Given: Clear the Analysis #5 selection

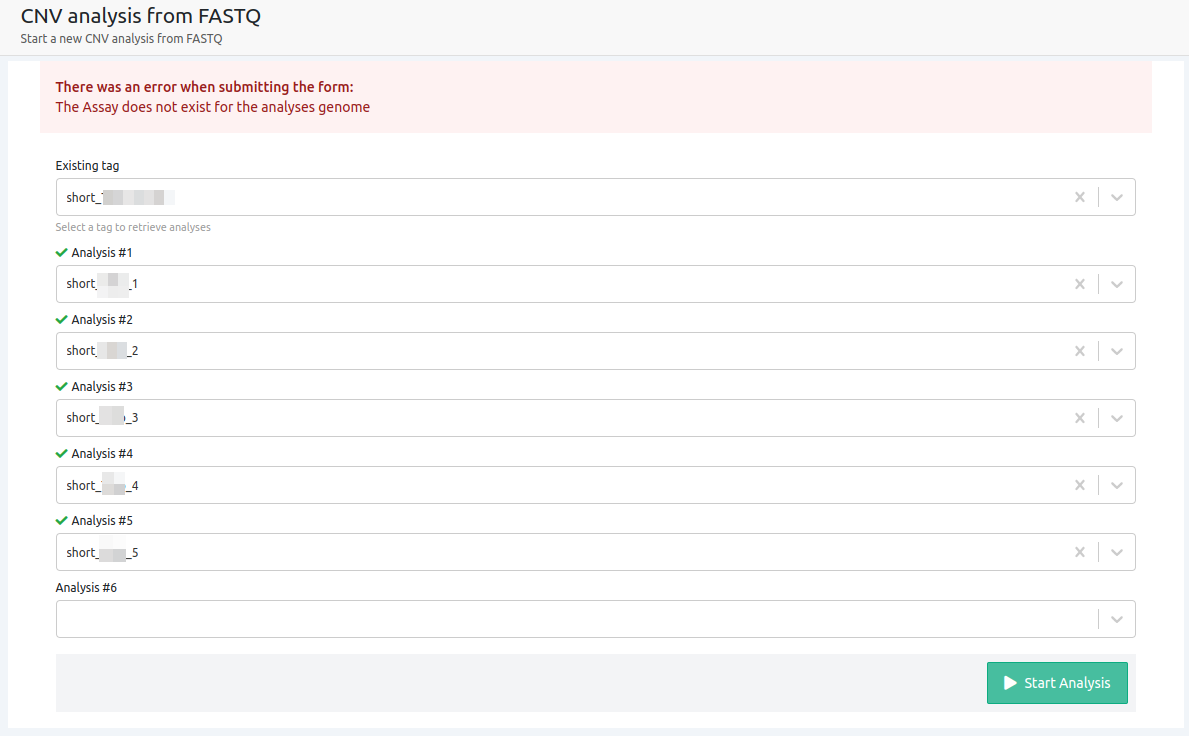Looking at the screenshot, I should pyautogui.click(x=1079, y=552).
